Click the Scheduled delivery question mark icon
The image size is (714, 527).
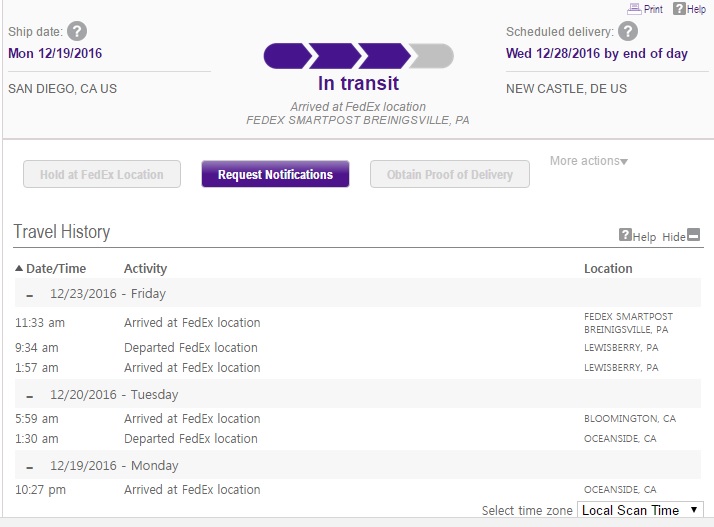(628, 31)
